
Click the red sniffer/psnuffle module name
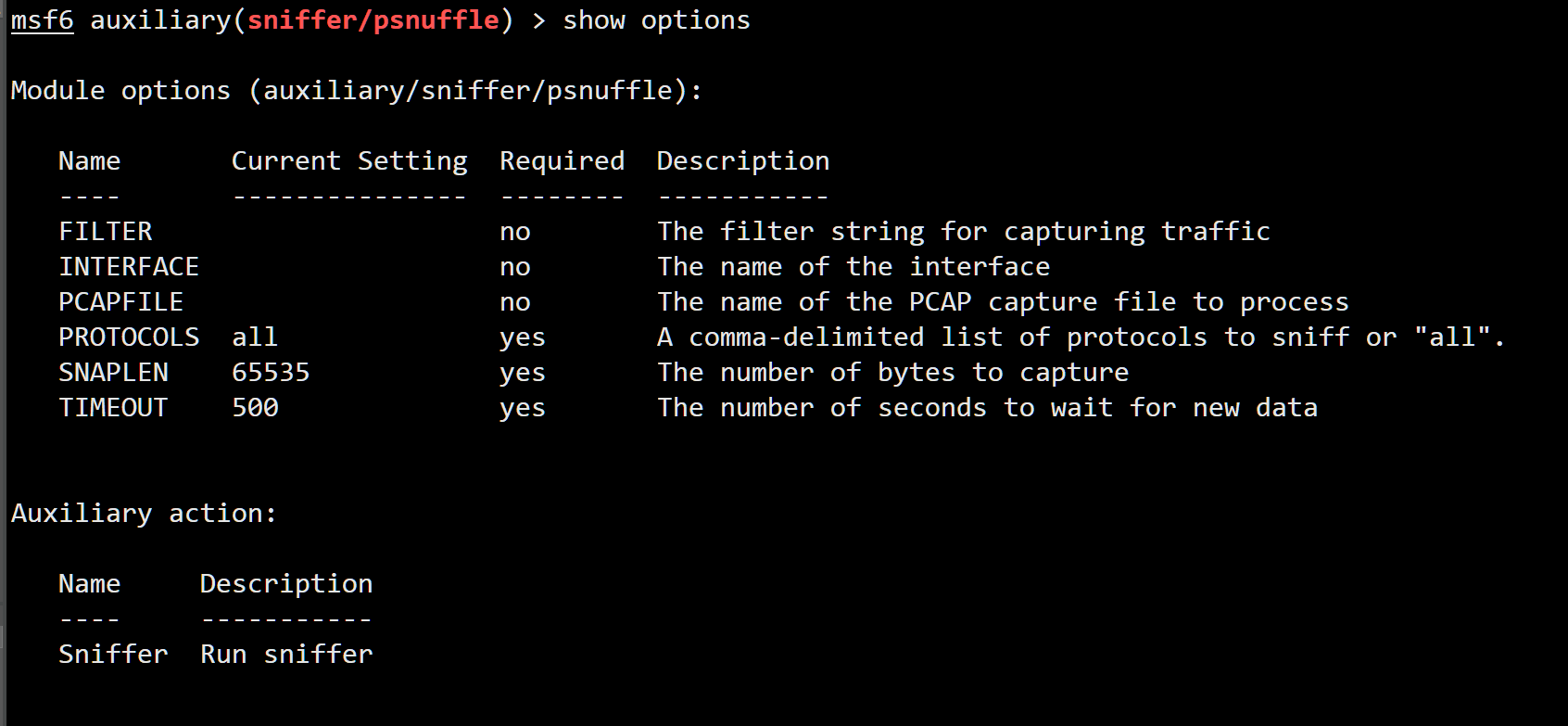pos(373,20)
